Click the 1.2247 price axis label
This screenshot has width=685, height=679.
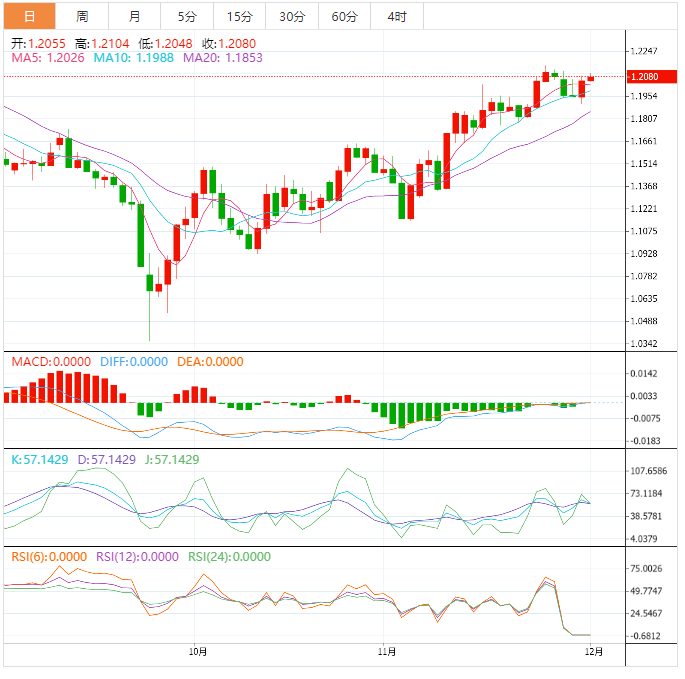(x=643, y=51)
